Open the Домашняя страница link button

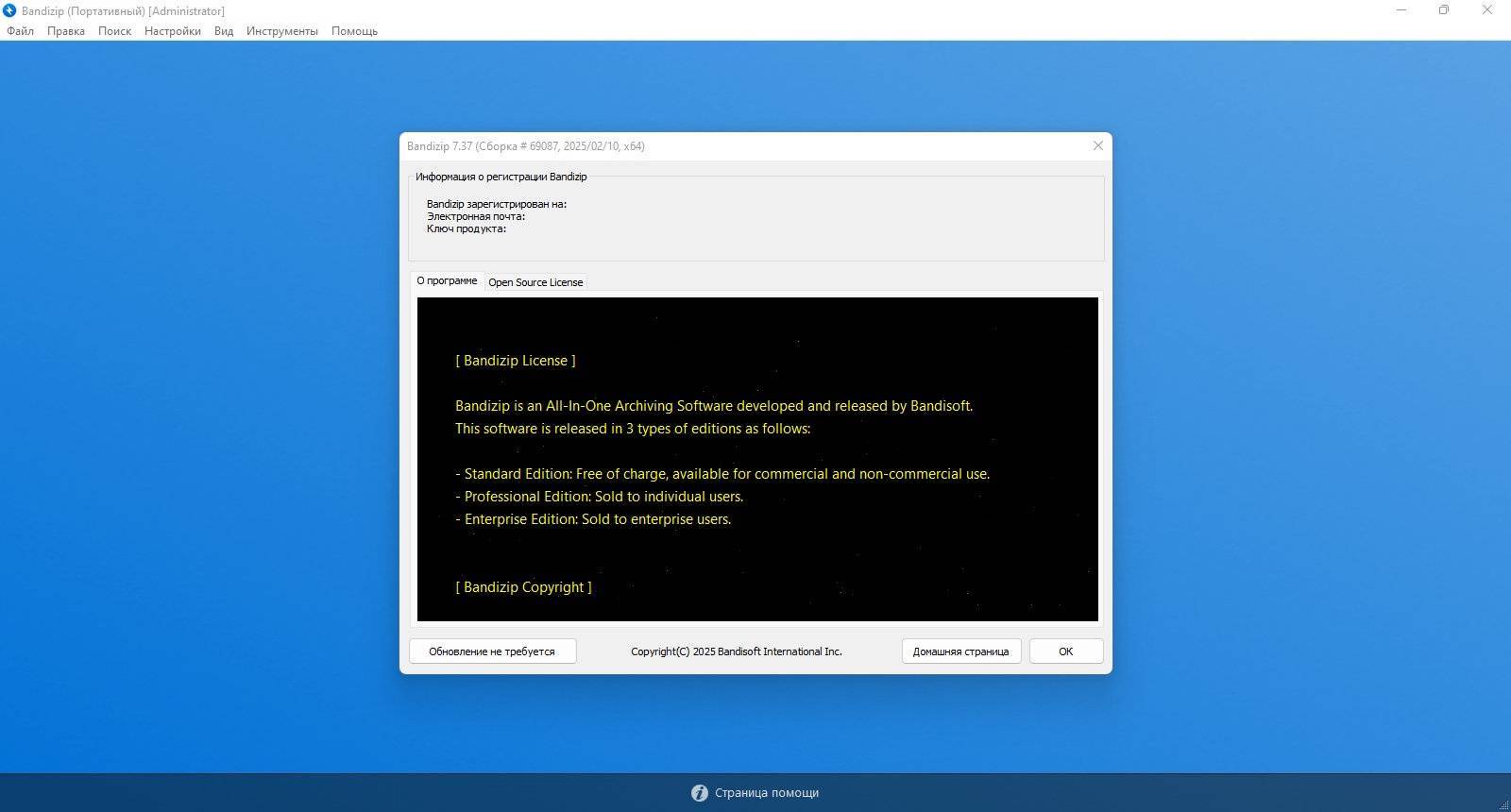(x=960, y=651)
